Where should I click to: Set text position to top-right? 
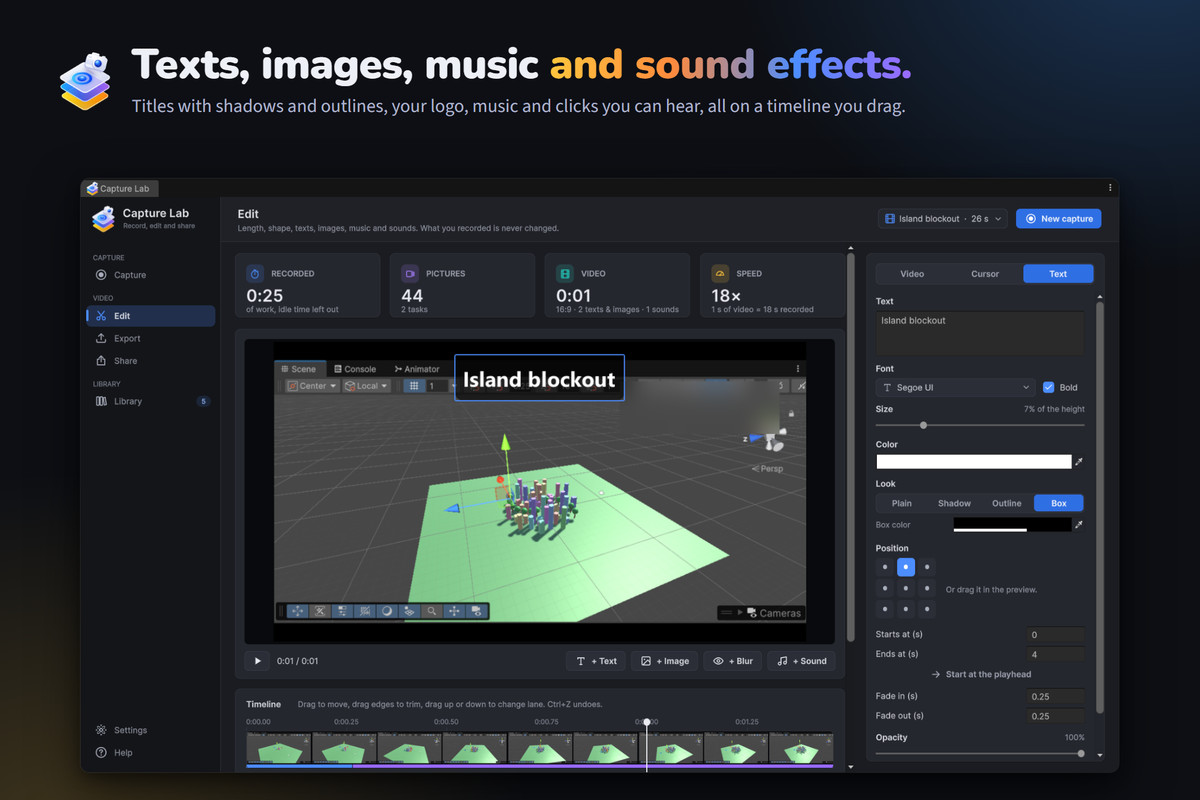[927, 567]
